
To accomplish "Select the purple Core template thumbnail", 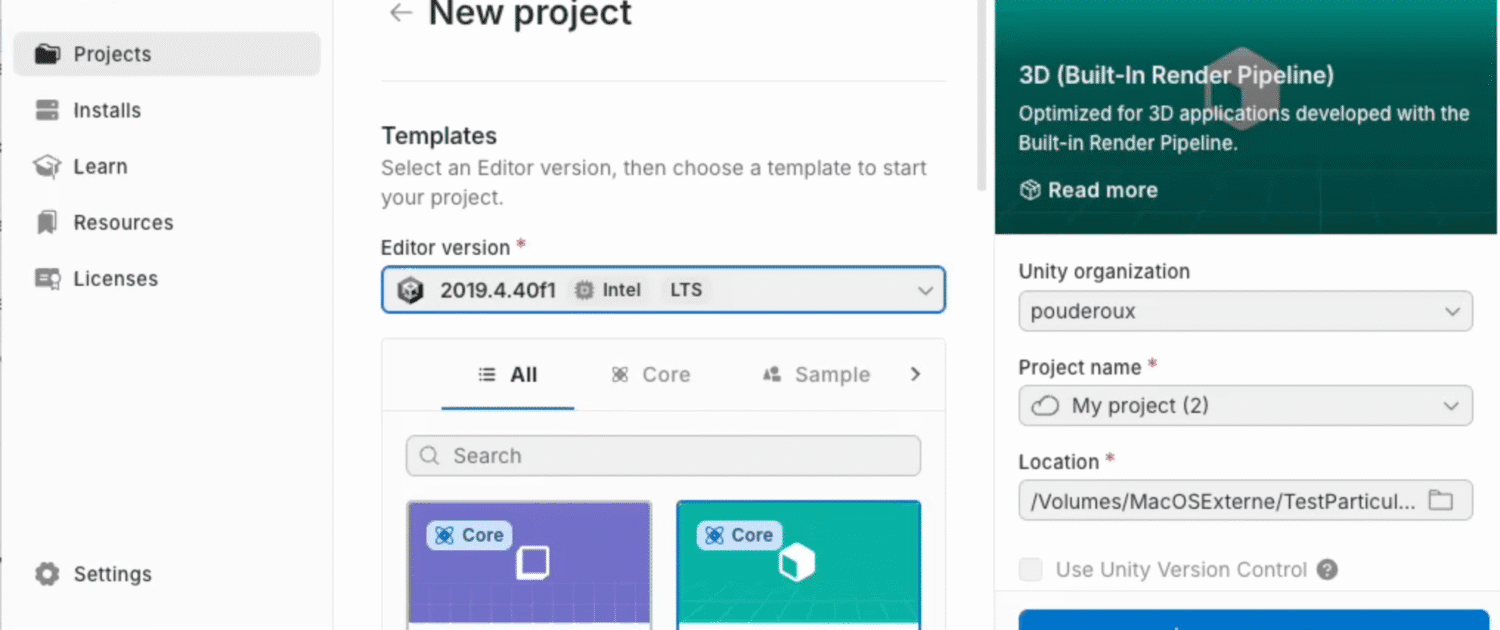I will [x=529, y=564].
